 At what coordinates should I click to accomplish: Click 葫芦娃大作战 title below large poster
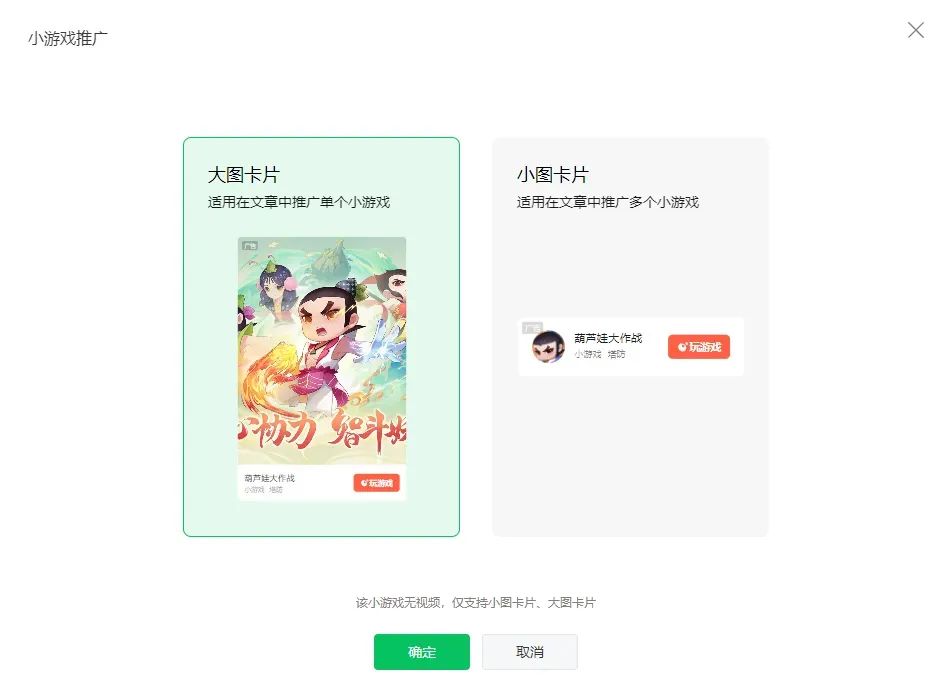click(269, 478)
